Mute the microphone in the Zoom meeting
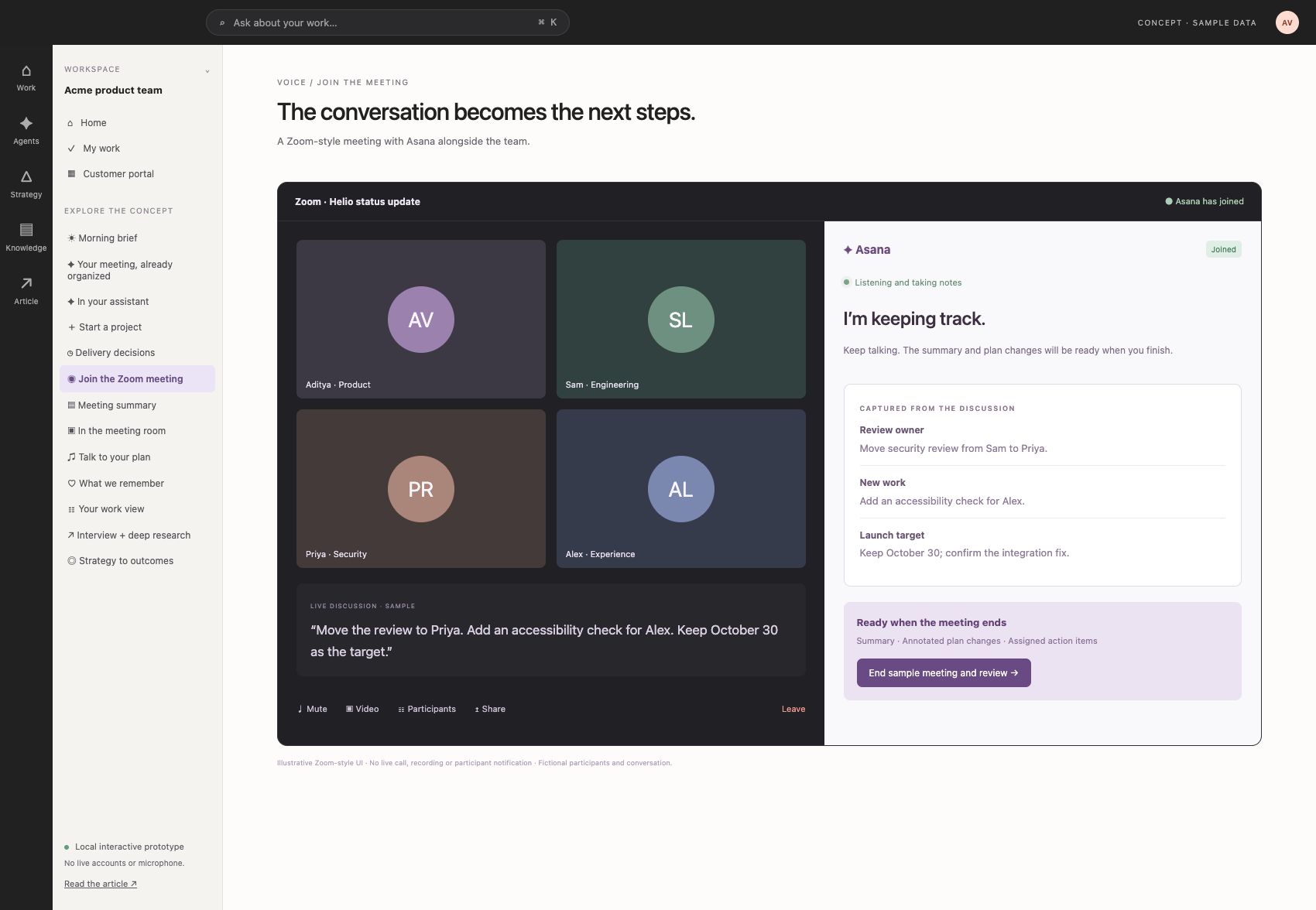Image resolution: width=1316 pixels, height=910 pixels. [313, 709]
